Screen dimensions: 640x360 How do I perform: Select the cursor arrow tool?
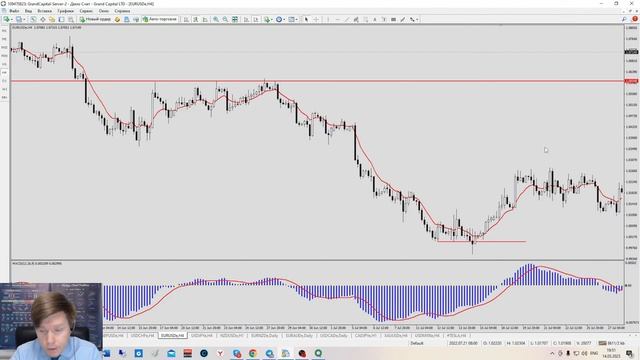point(306,19)
